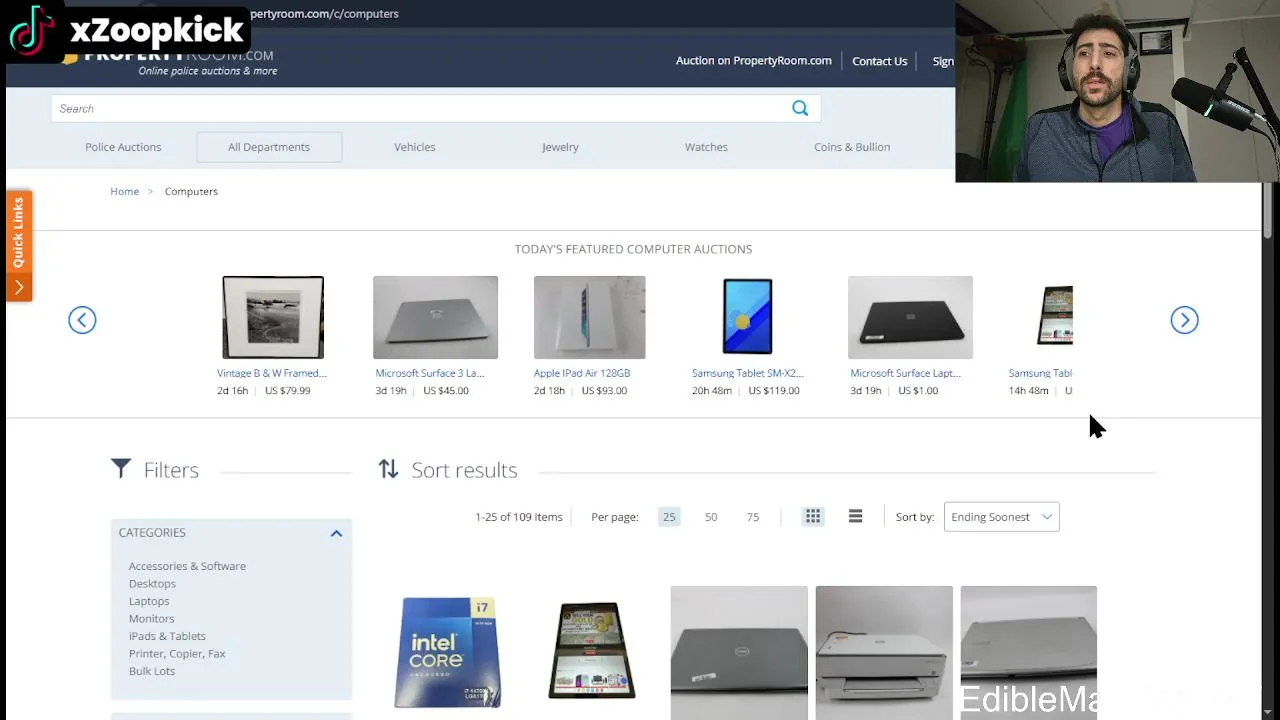Open Vintage B & W Framed thumbnail

(273, 317)
